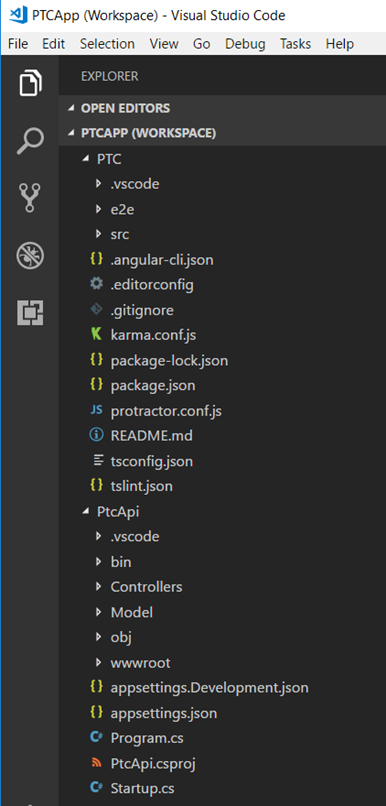Open package.json file

(x=153, y=386)
